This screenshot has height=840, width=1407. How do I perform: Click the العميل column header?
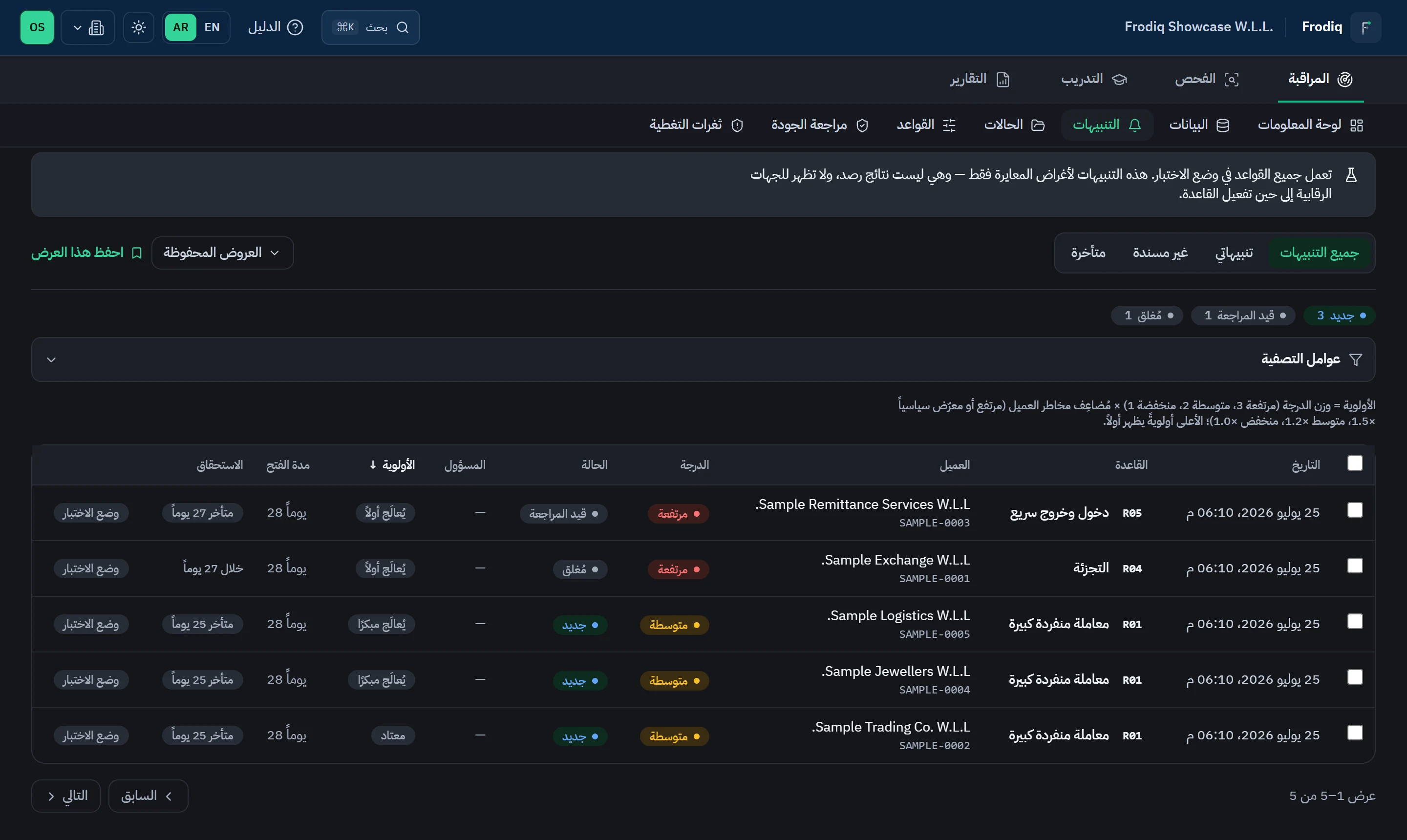click(x=955, y=465)
